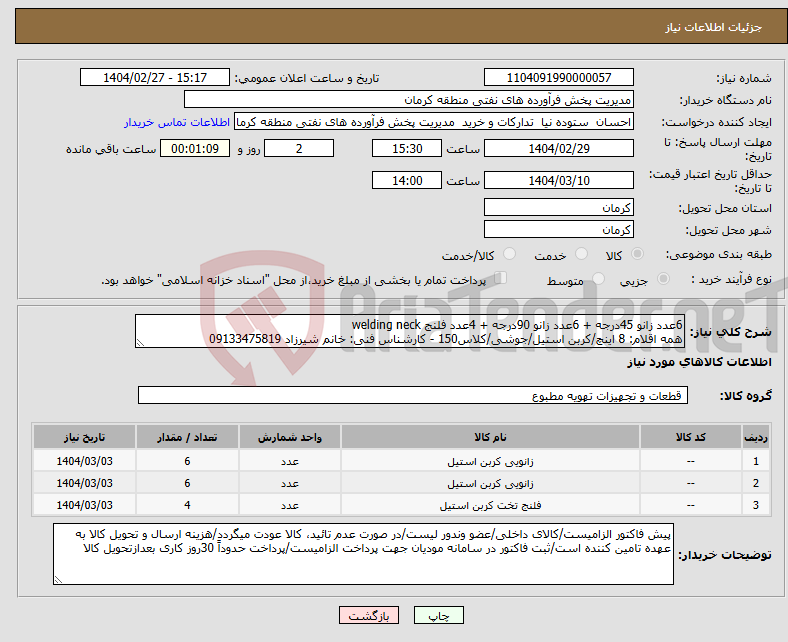Click the price validity date 1404/03/10
This screenshot has width=788, height=642.
(559, 180)
